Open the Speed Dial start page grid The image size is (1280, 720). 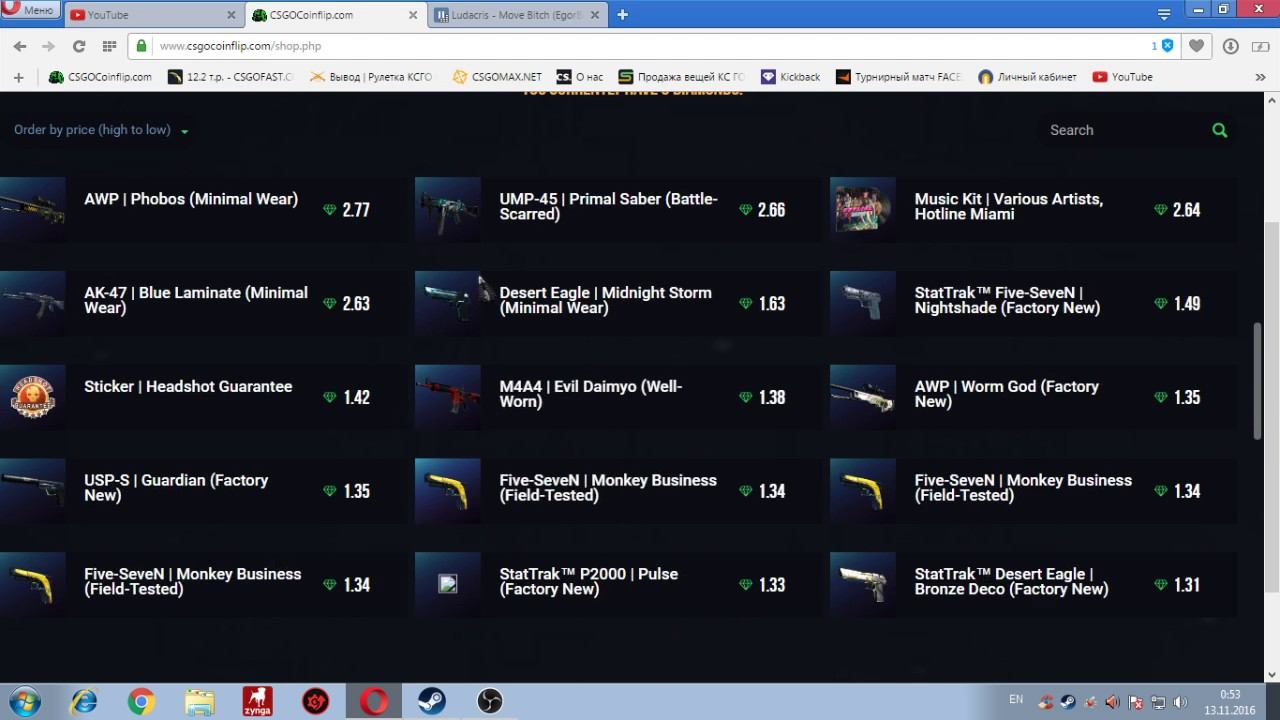click(x=109, y=46)
